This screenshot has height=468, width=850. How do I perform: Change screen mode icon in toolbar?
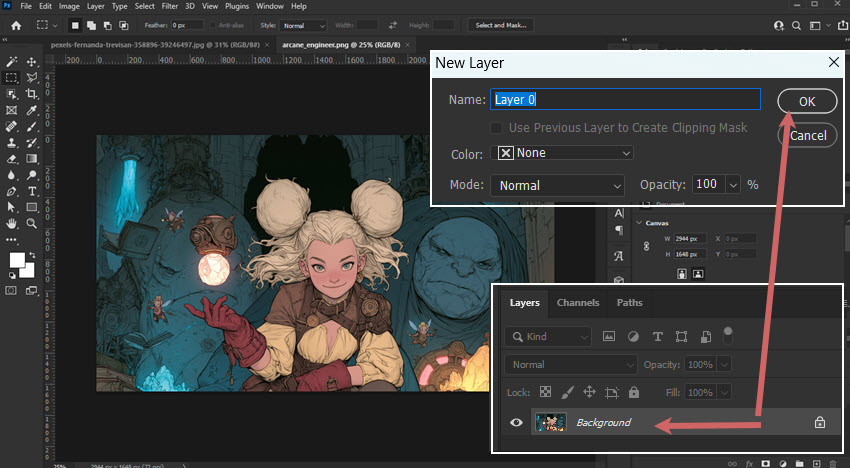(32, 291)
